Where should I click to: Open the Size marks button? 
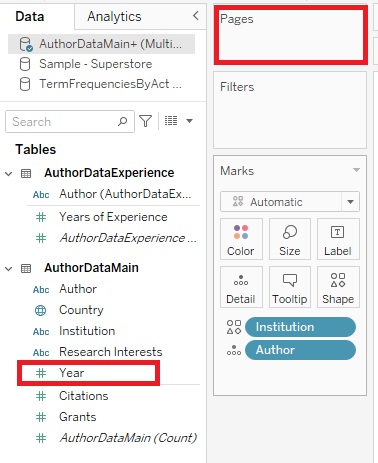tap(290, 239)
